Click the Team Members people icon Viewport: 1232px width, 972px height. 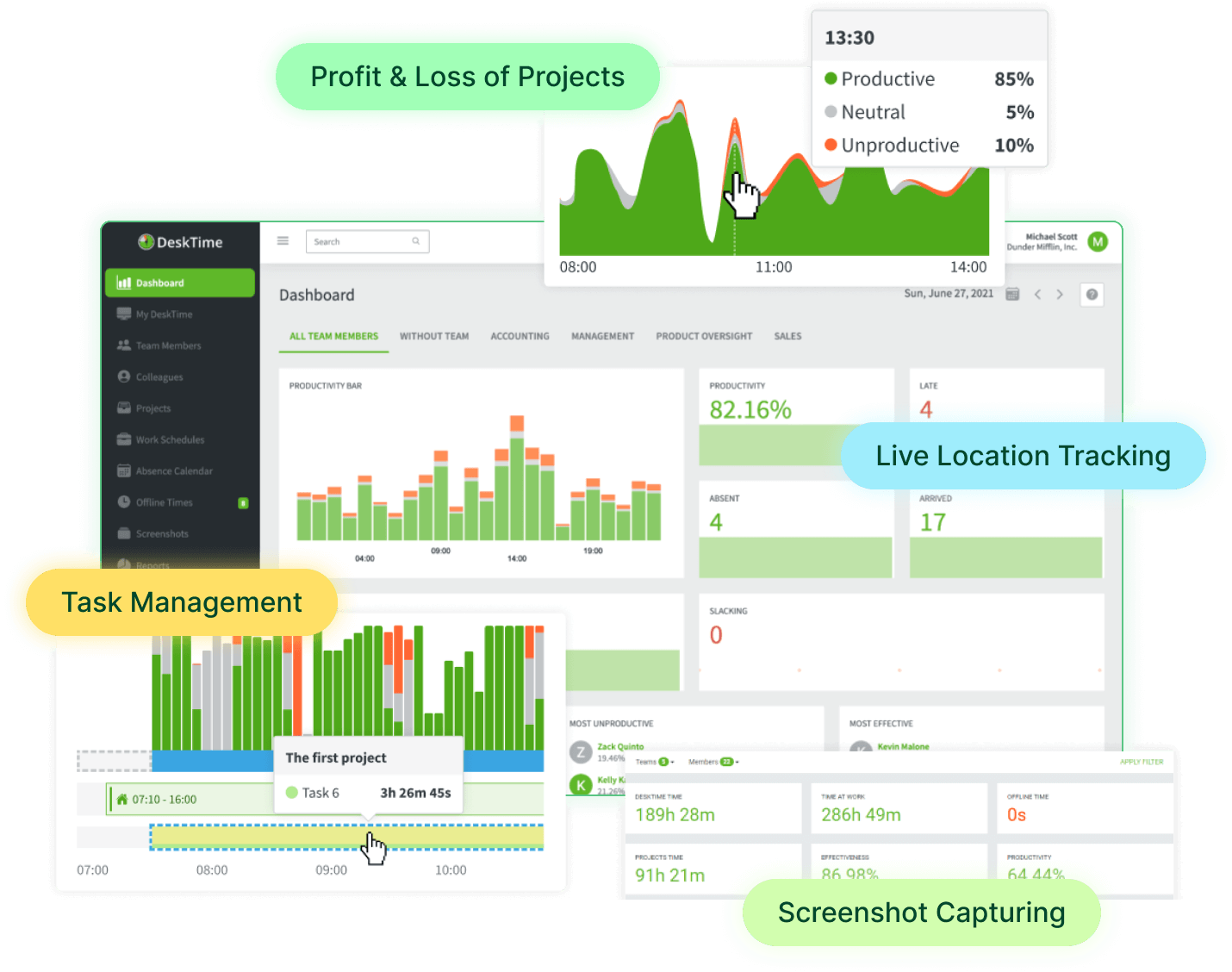[x=124, y=345]
